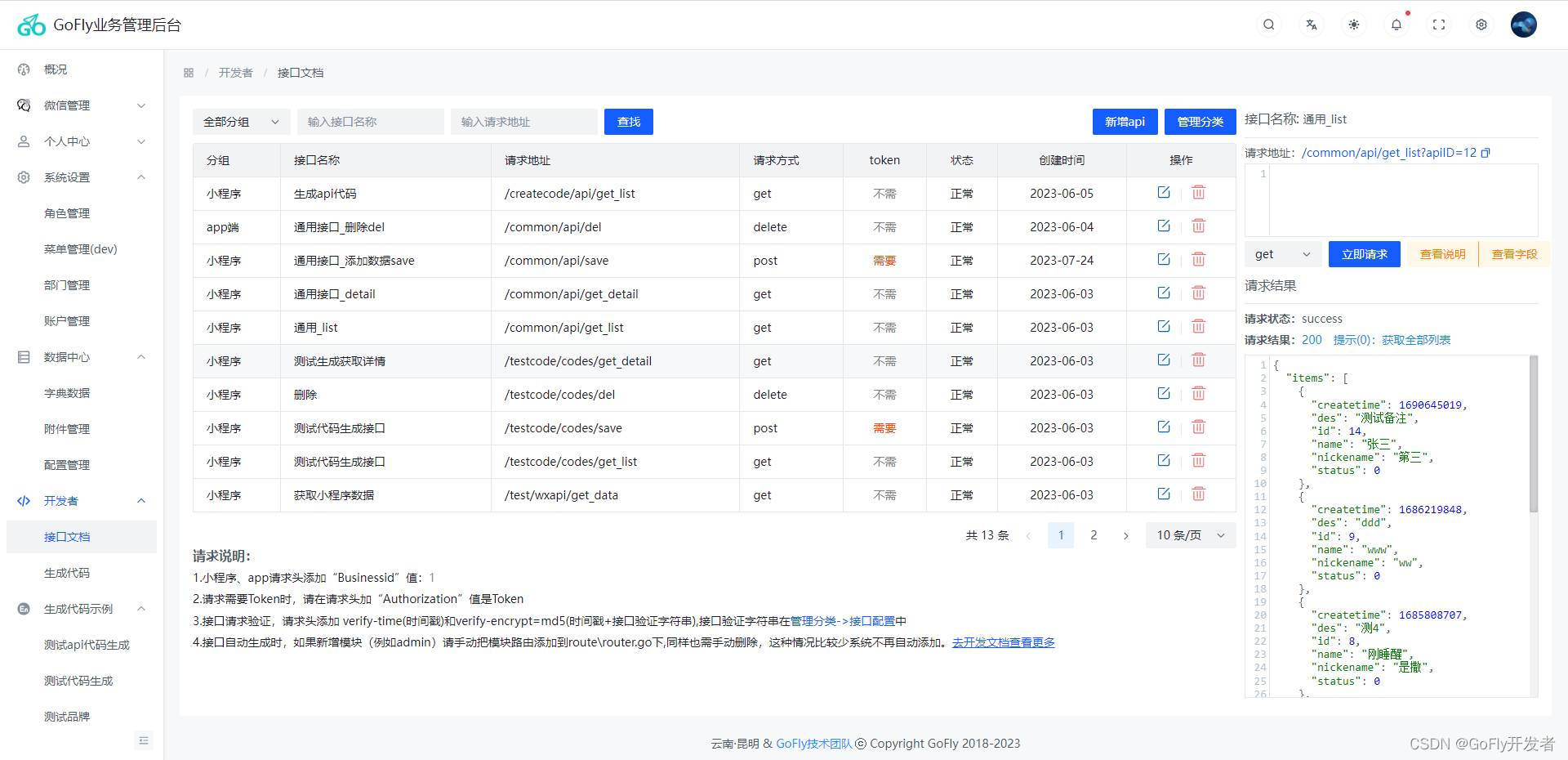Open the notifications bell icon
This screenshot has height=760, width=1568.
coord(1396,25)
